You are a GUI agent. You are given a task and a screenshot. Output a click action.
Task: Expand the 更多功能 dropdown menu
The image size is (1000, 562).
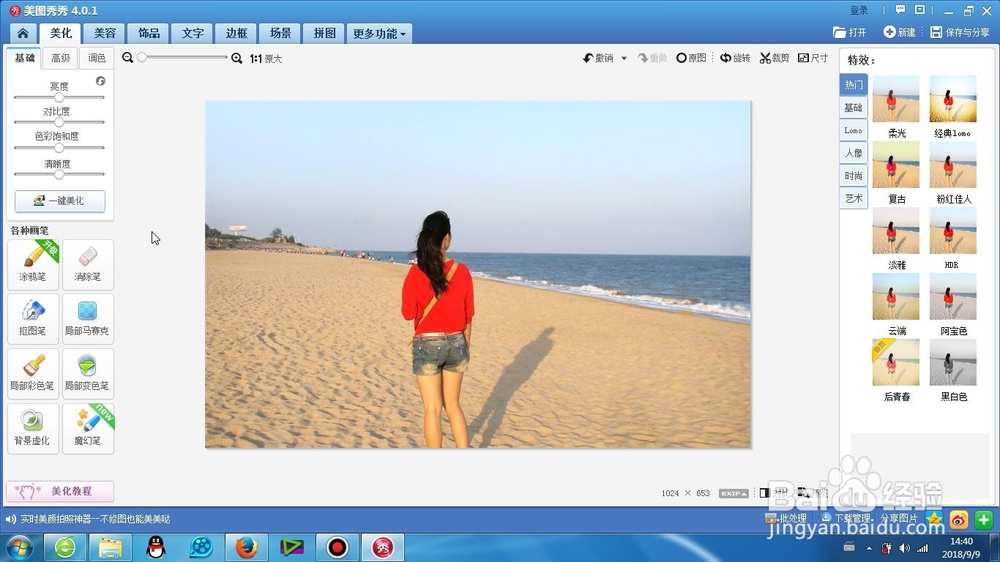tap(379, 34)
